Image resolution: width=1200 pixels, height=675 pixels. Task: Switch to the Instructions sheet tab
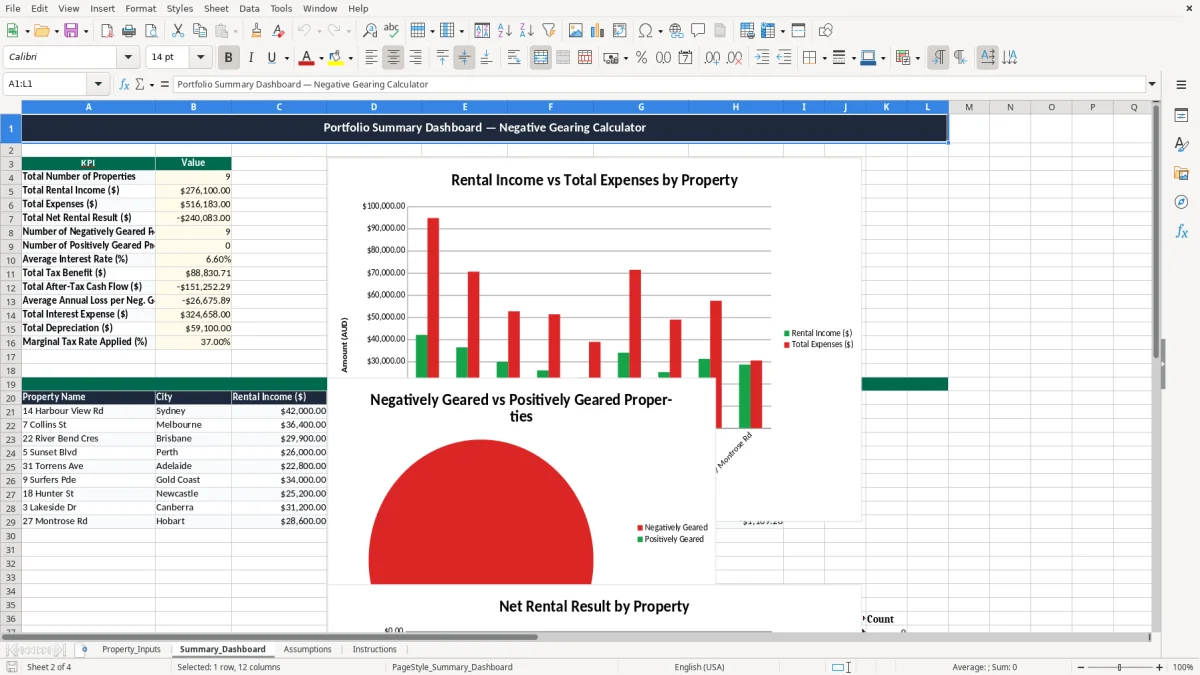tap(374, 649)
